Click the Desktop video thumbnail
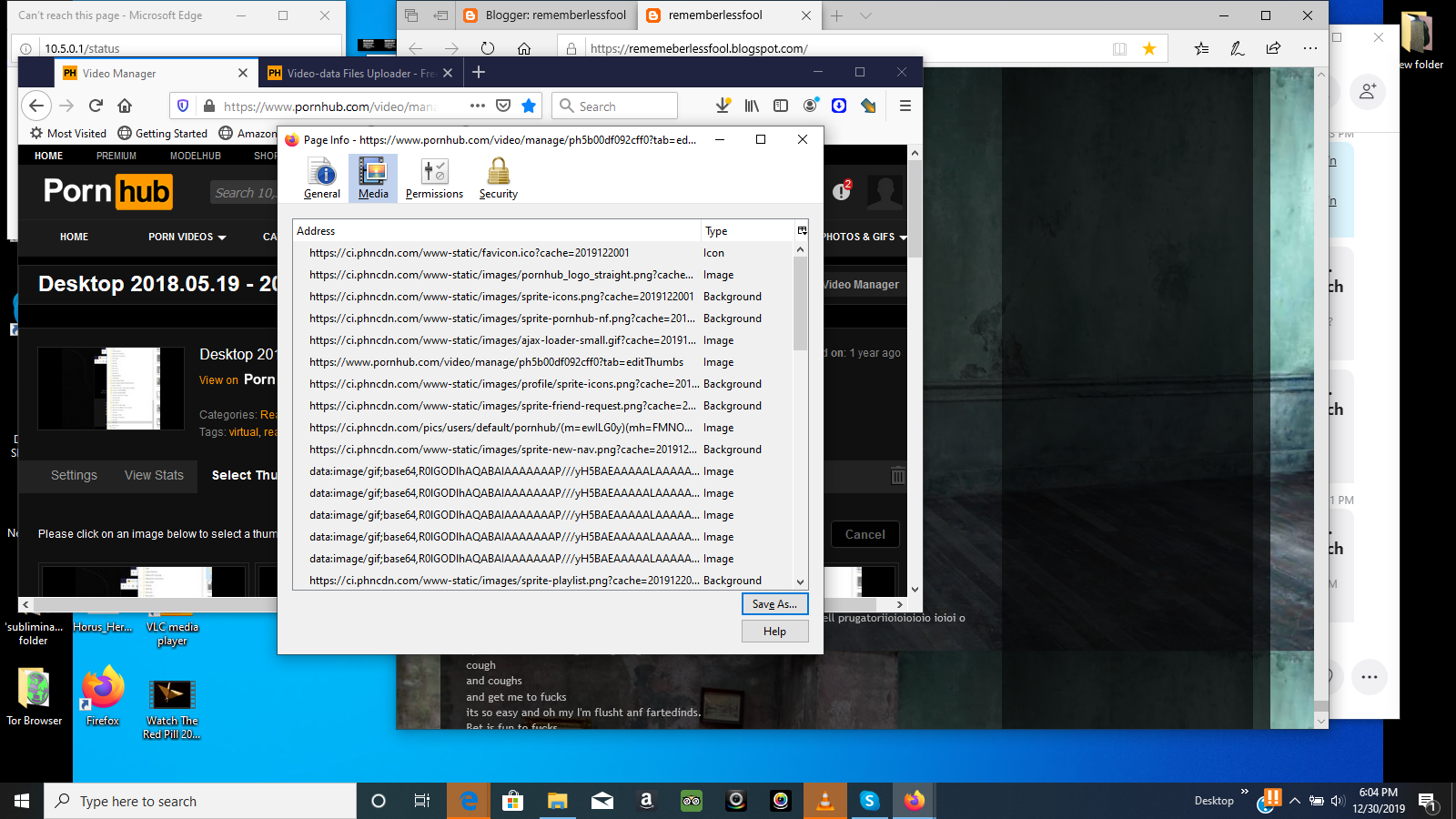 [111, 389]
